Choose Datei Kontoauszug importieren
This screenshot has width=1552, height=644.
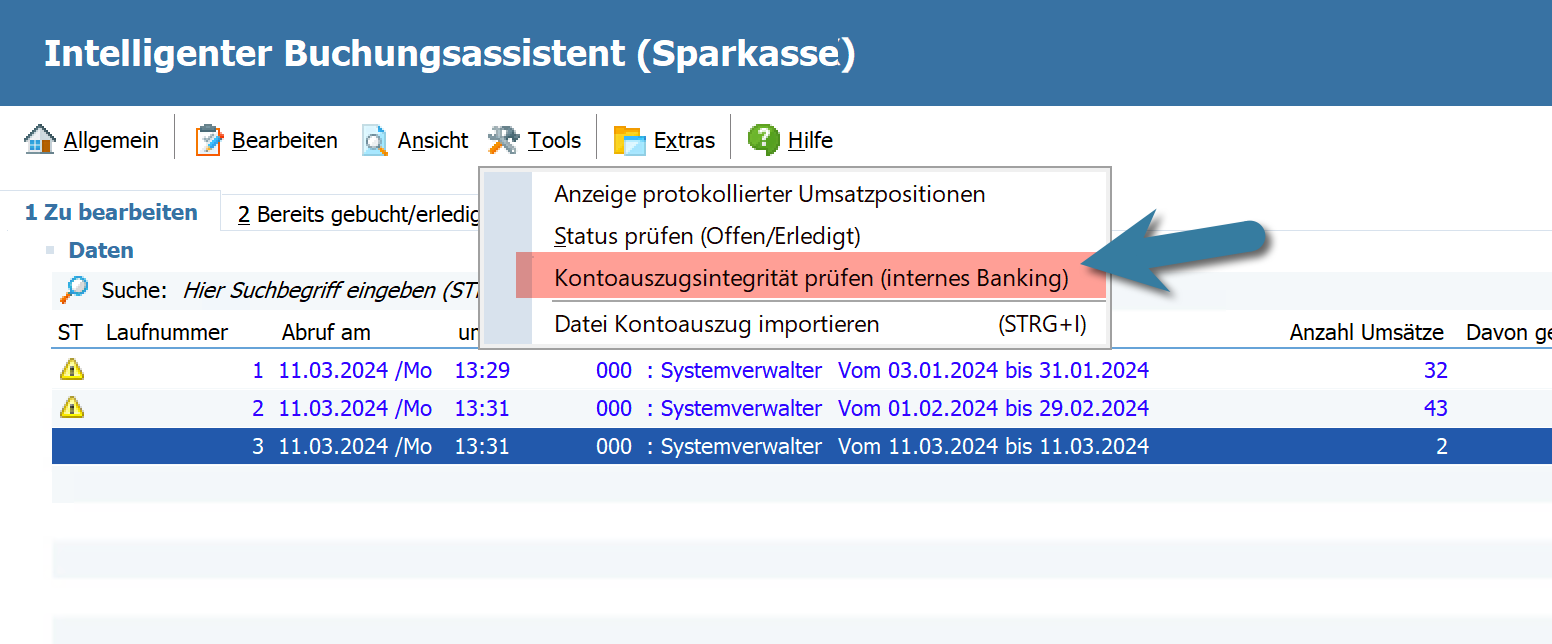(716, 324)
